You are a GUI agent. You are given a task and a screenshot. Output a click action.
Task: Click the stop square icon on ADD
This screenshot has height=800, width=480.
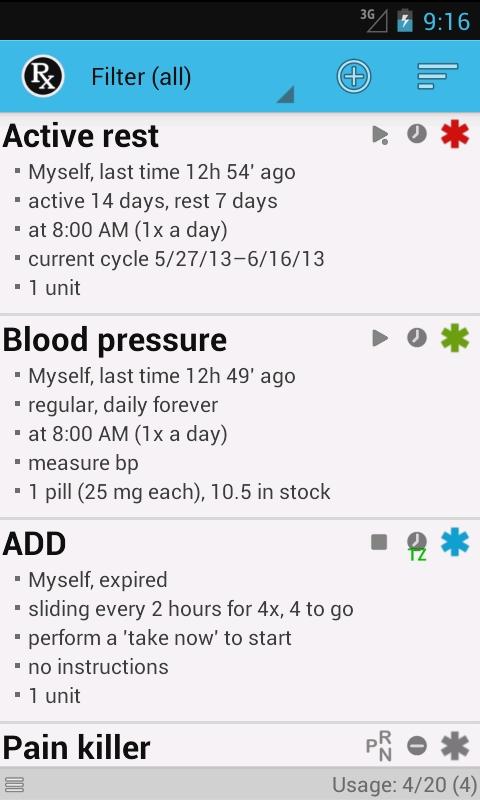click(x=379, y=542)
